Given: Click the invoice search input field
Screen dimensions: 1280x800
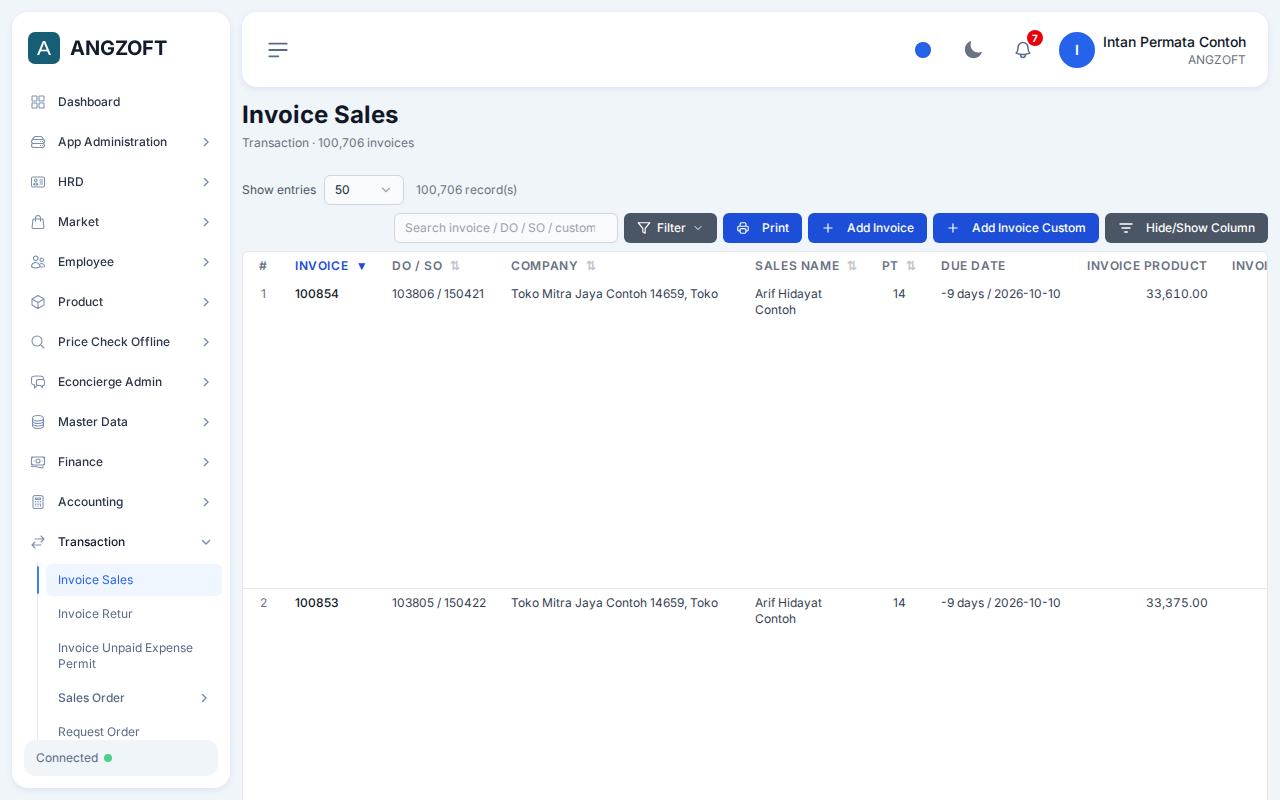Looking at the screenshot, I should point(506,228).
